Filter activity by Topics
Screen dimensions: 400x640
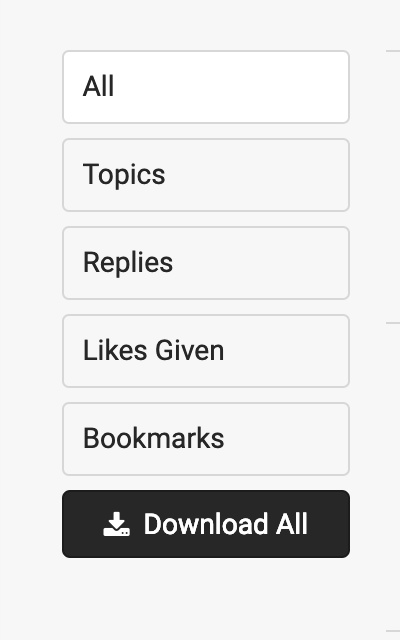pos(206,175)
